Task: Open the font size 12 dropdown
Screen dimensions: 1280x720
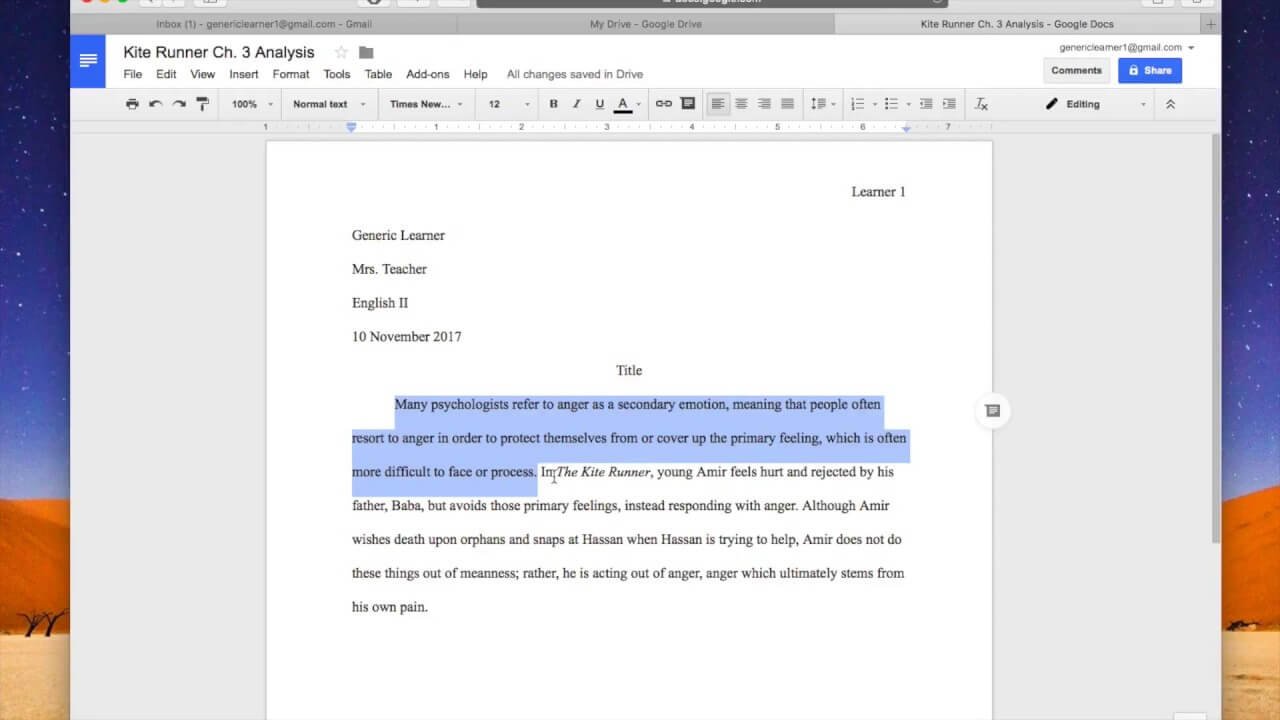Action: point(509,104)
